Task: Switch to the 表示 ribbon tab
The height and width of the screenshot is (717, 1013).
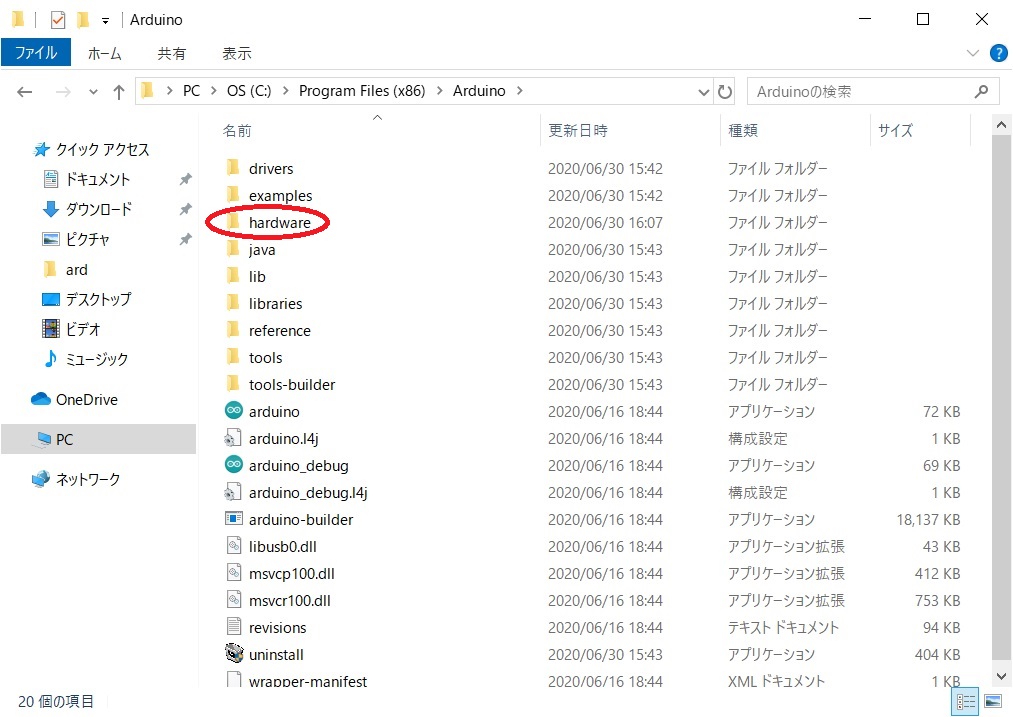Action: (237, 53)
